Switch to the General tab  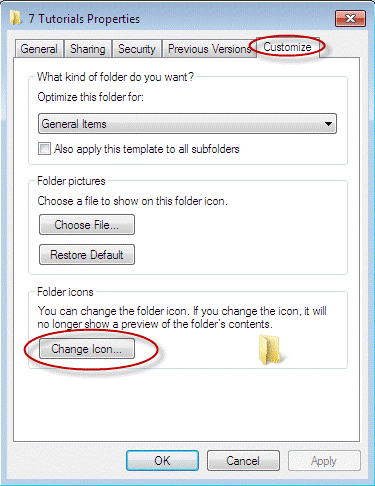pyautogui.click(x=39, y=49)
